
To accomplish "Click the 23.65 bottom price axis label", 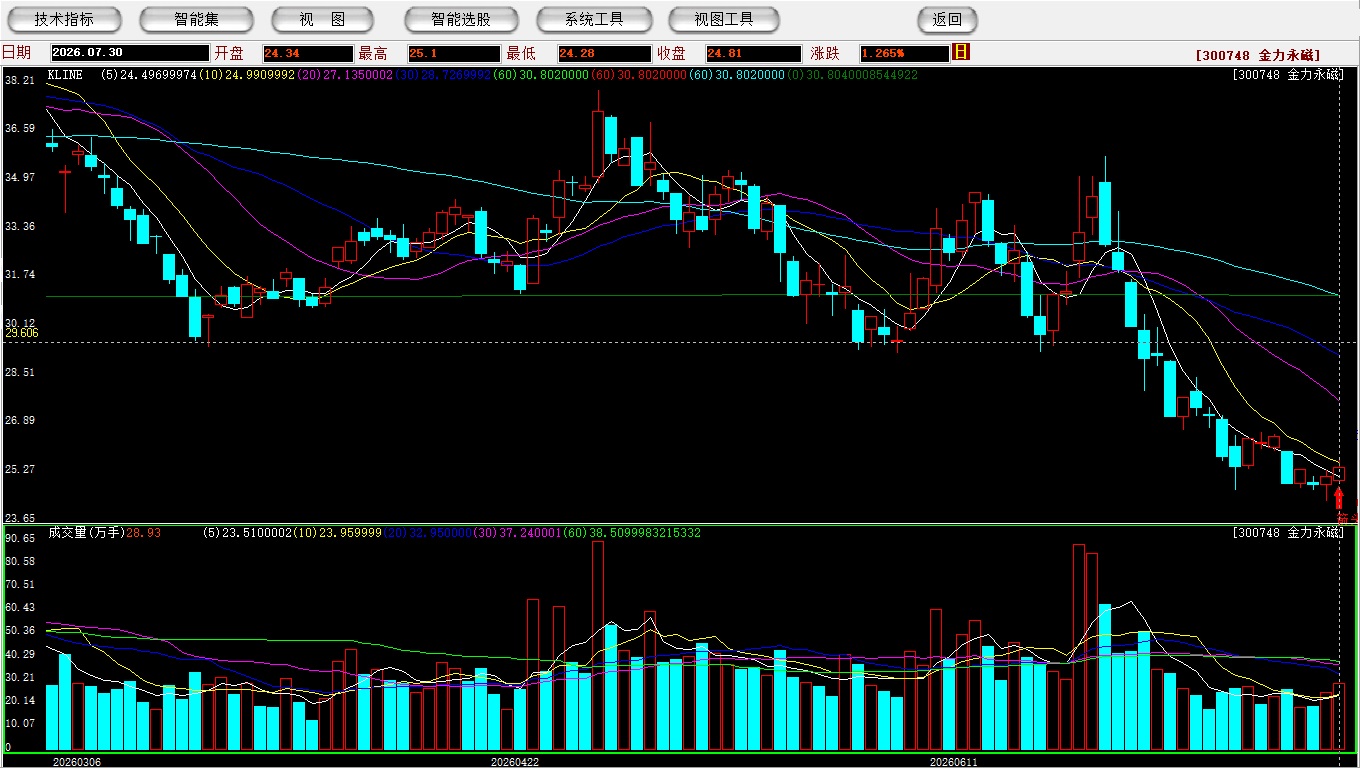I will coord(20,518).
